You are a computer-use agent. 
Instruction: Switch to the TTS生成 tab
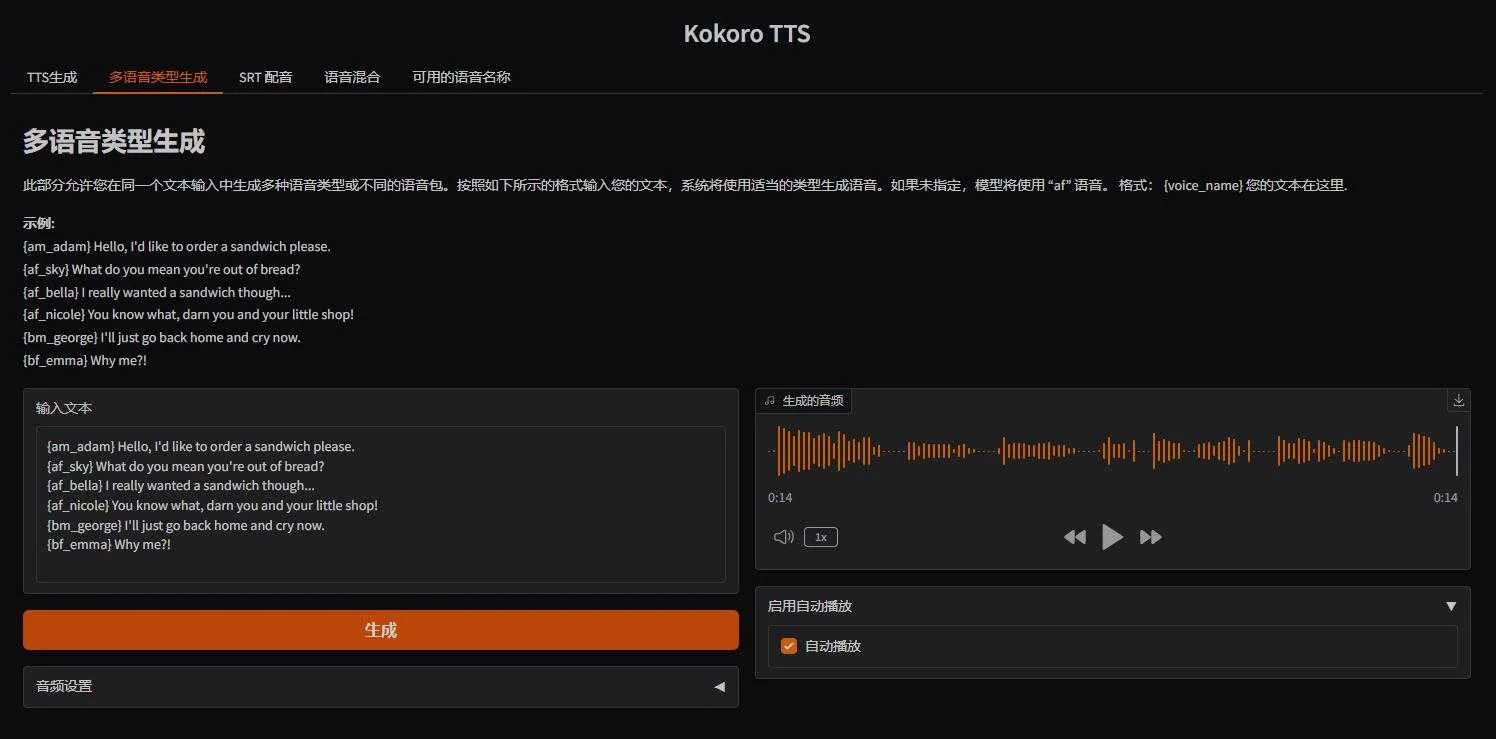[x=52, y=77]
